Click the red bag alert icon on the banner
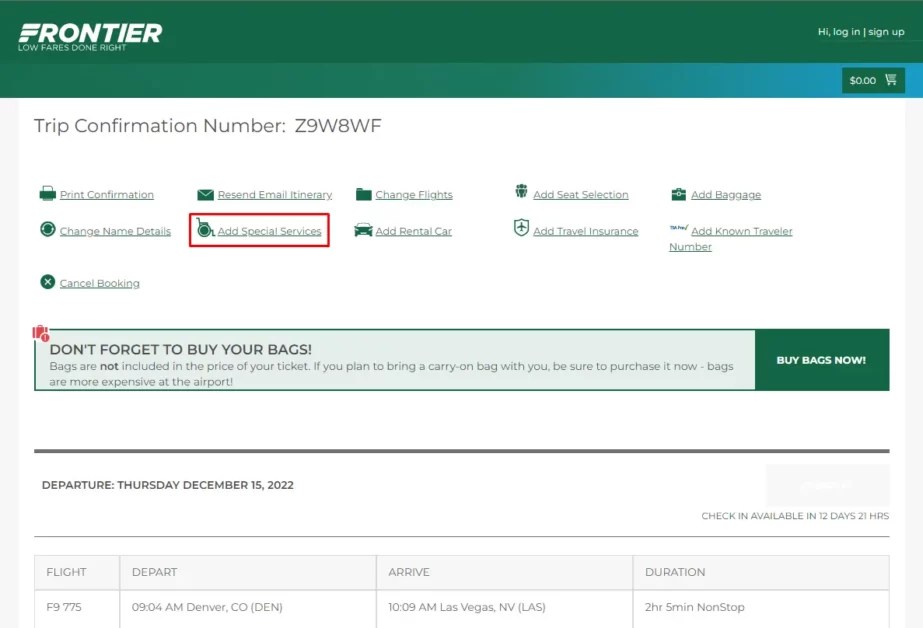923x628 pixels. click(x=41, y=333)
